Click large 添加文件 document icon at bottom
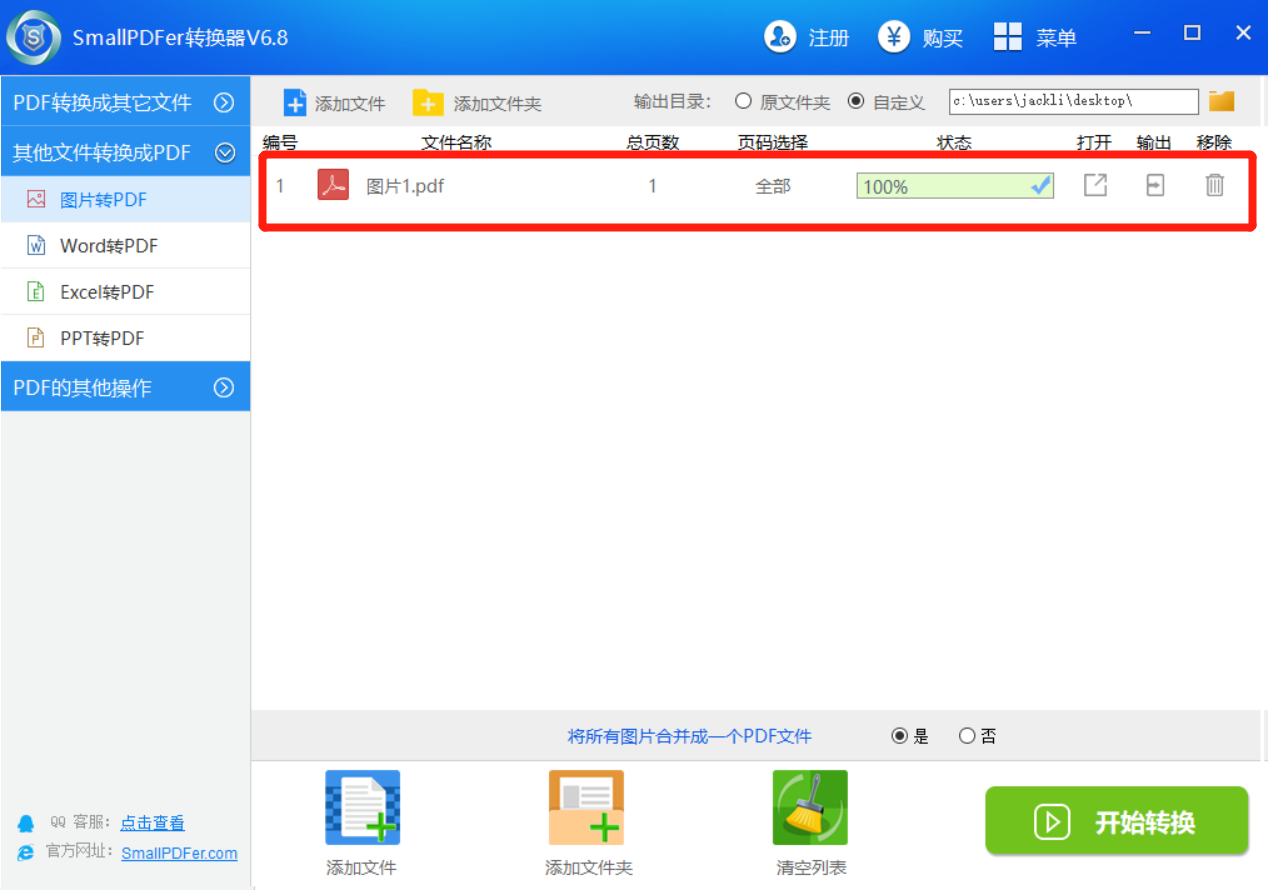This screenshot has width=1268, height=890. (x=362, y=807)
